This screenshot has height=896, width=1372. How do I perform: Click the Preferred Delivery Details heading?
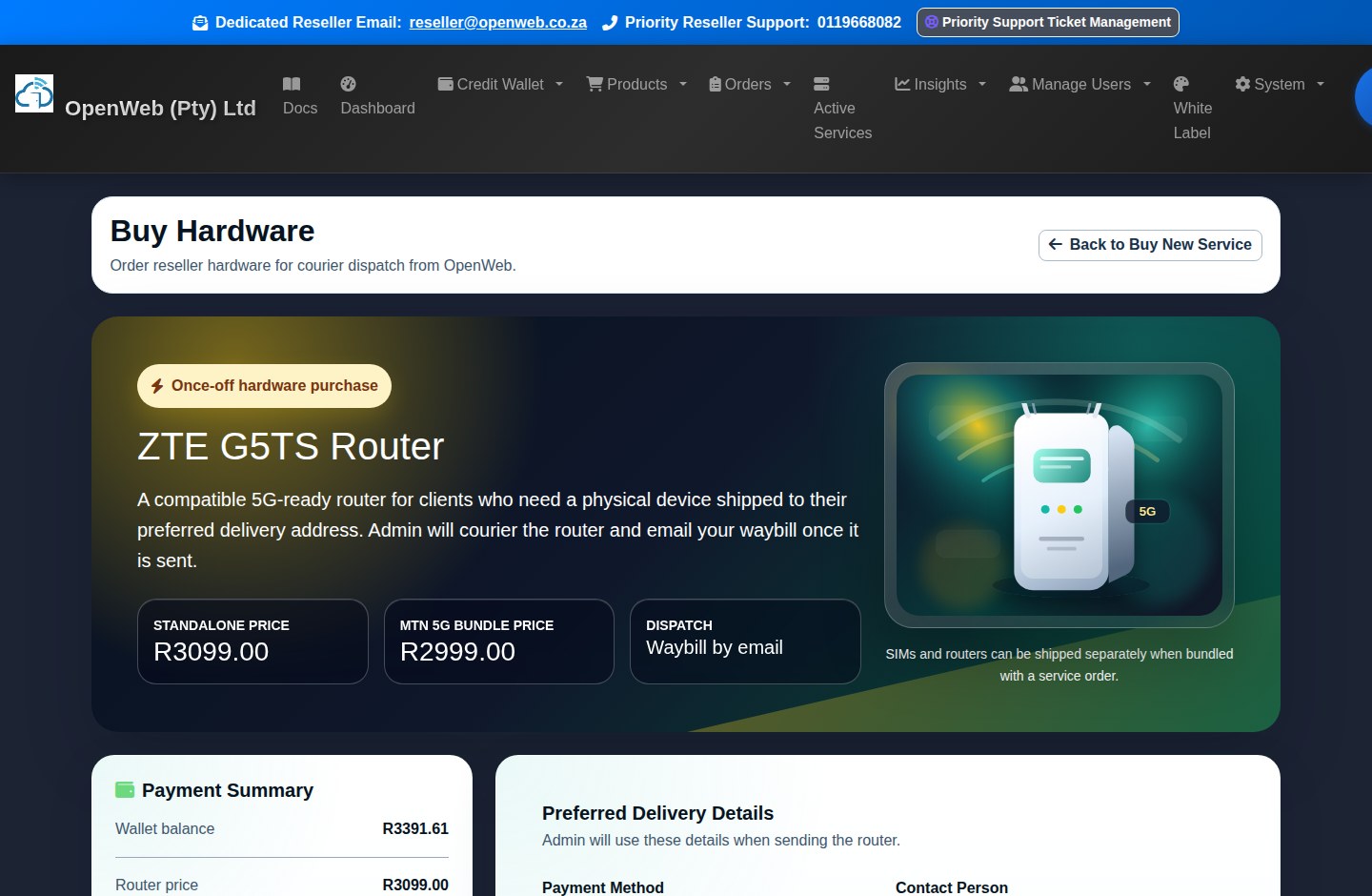pos(657,813)
